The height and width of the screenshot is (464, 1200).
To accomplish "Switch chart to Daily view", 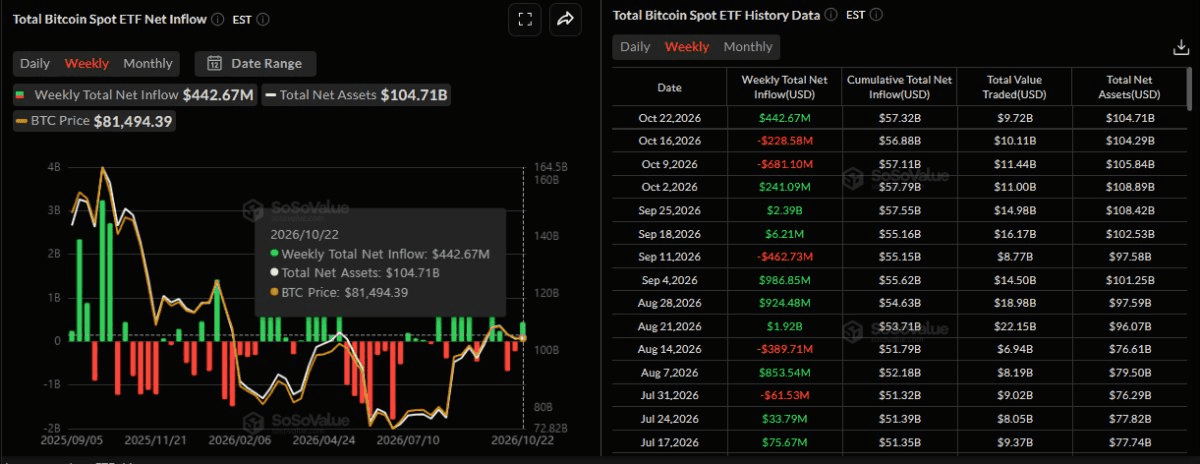I will [35, 63].
